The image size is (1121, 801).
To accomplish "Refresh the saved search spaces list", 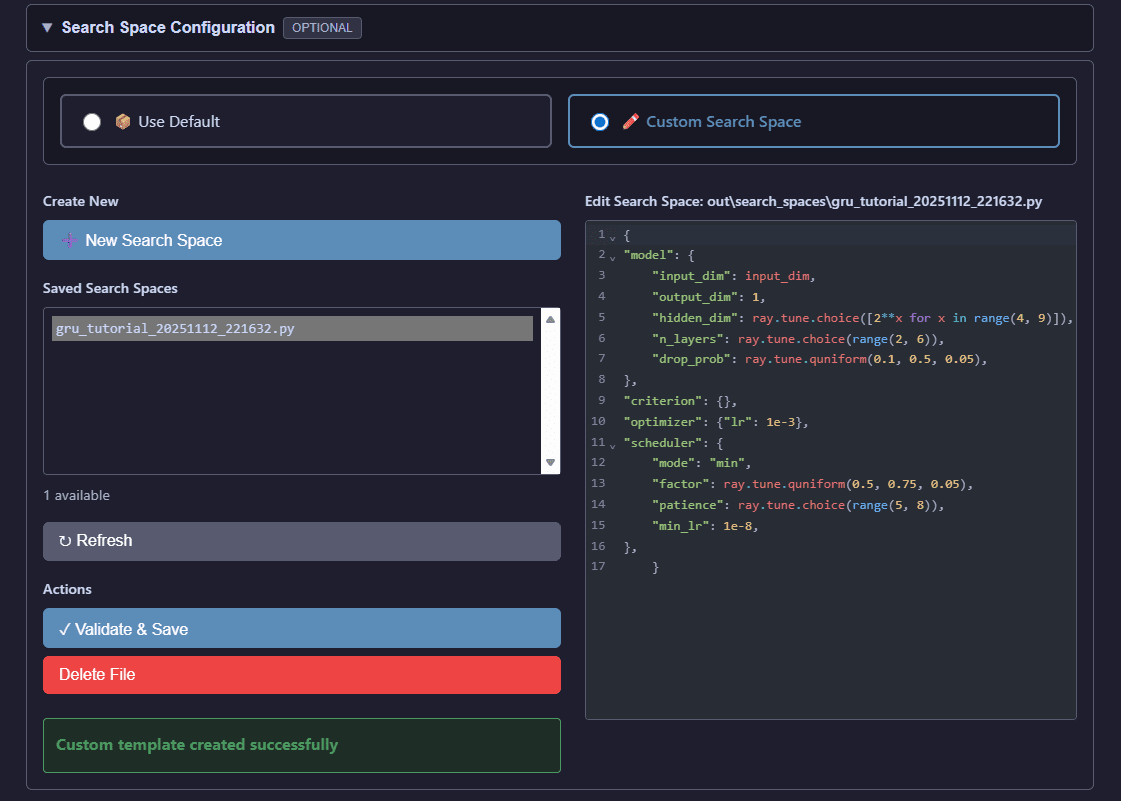I will [302, 541].
